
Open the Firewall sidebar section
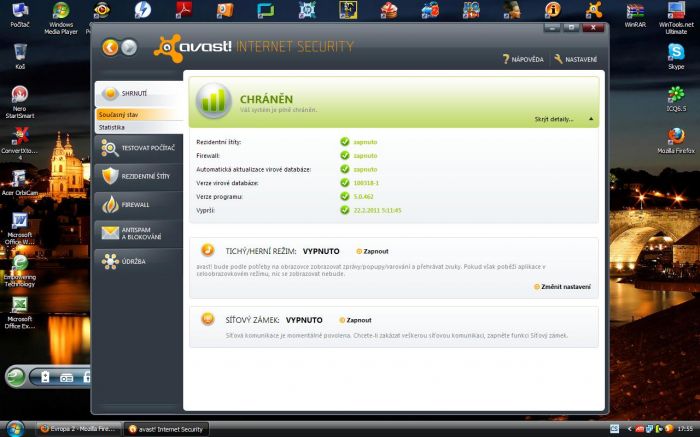tap(139, 205)
